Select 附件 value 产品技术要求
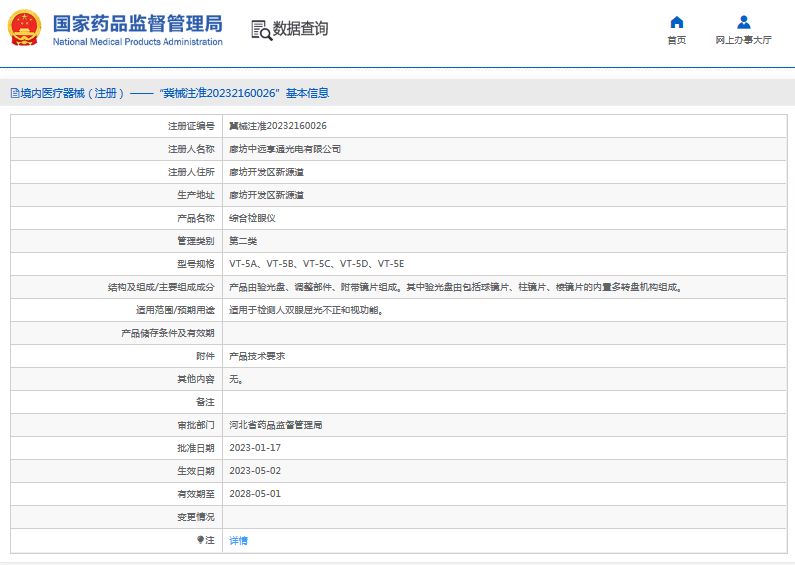Screen dimensions: 795x565 tap(257, 356)
